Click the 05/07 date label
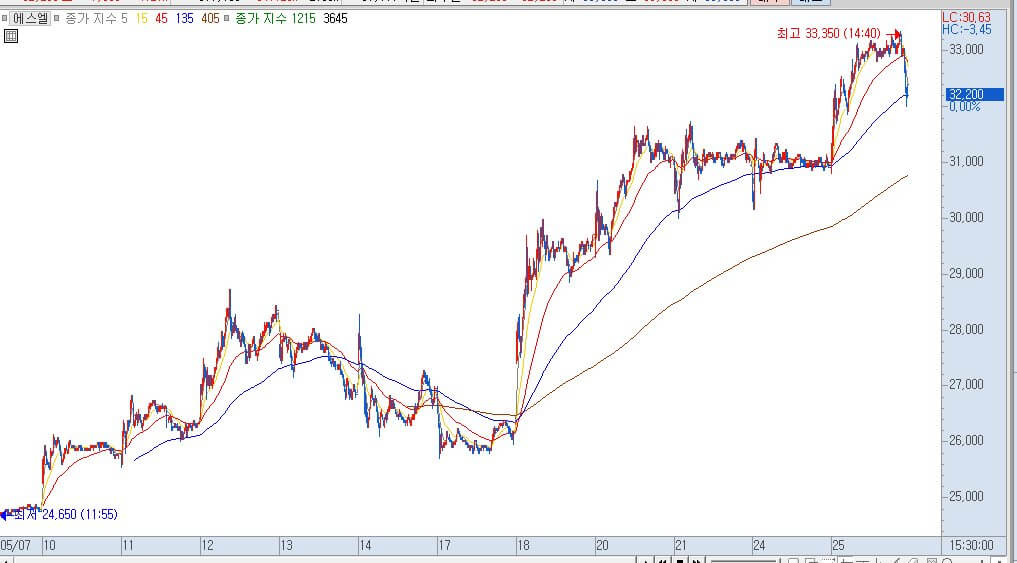This screenshot has width=1017, height=563. [x=16, y=545]
